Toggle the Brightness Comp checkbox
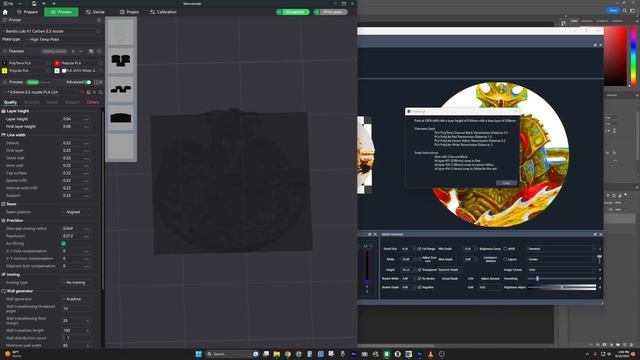640x360 pixels. click(x=505, y=249)
